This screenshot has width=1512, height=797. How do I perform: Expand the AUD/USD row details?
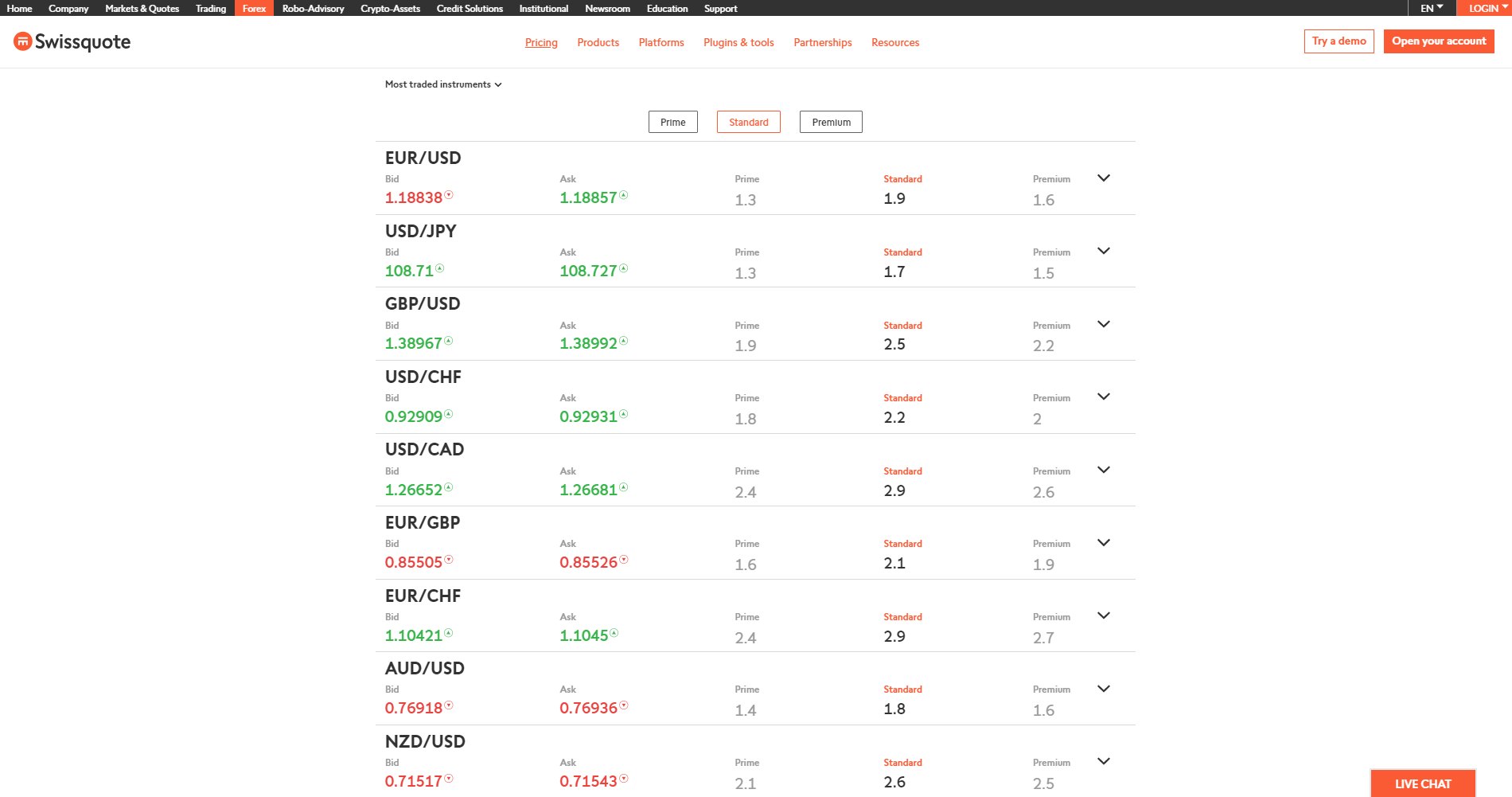1104,689
